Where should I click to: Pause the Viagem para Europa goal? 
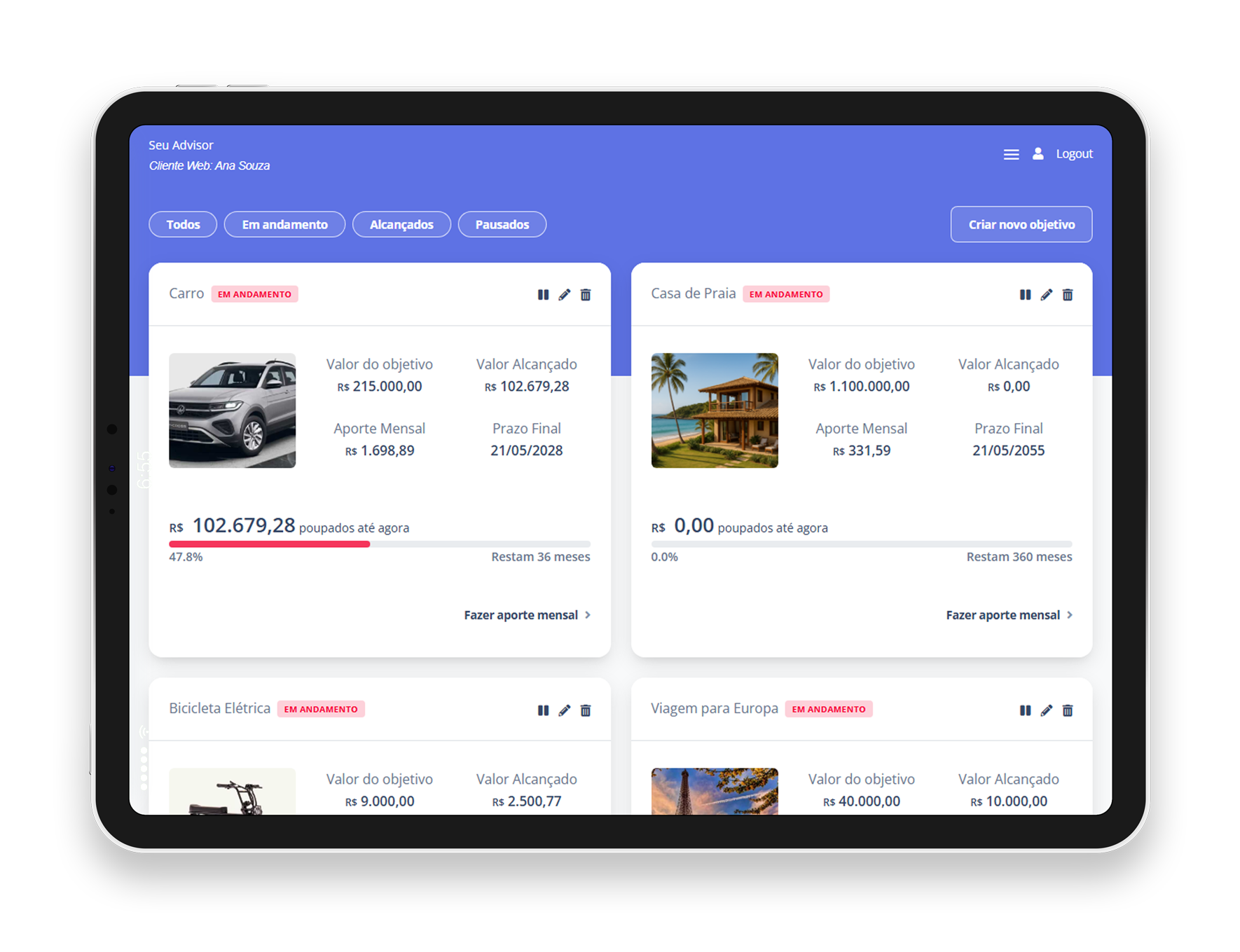(x=1025, y=710)
